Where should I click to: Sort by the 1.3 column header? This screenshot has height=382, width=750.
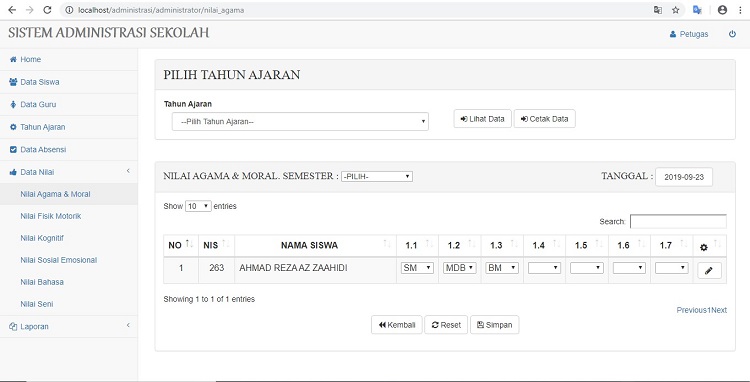tap(502, 245)
